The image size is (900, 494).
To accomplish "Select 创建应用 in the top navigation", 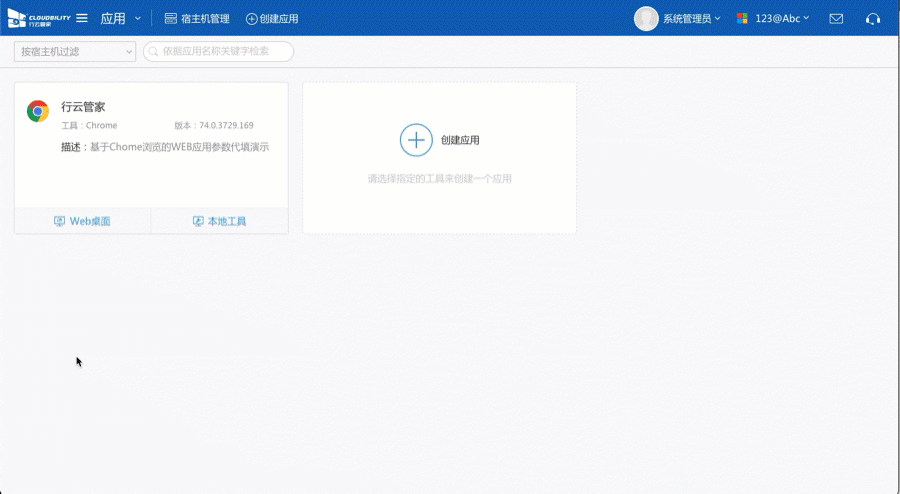I will pyautogui.click(x=272, y=19).
